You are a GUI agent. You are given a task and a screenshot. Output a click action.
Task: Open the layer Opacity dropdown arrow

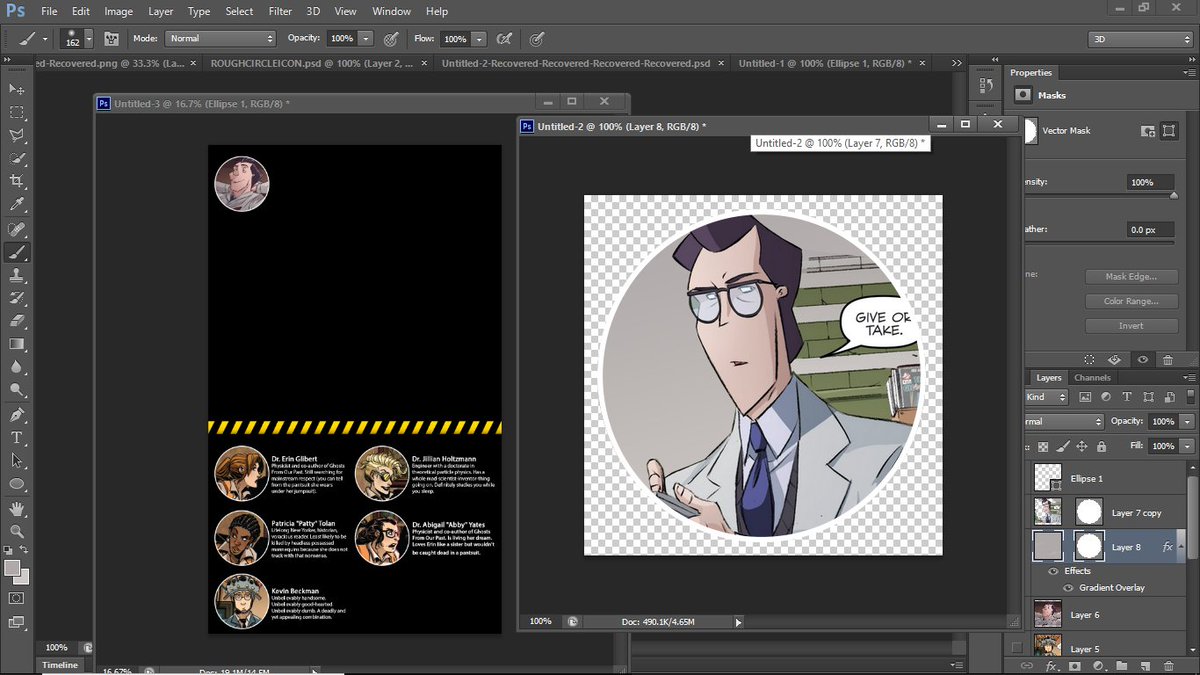(x=1186, y=422)
